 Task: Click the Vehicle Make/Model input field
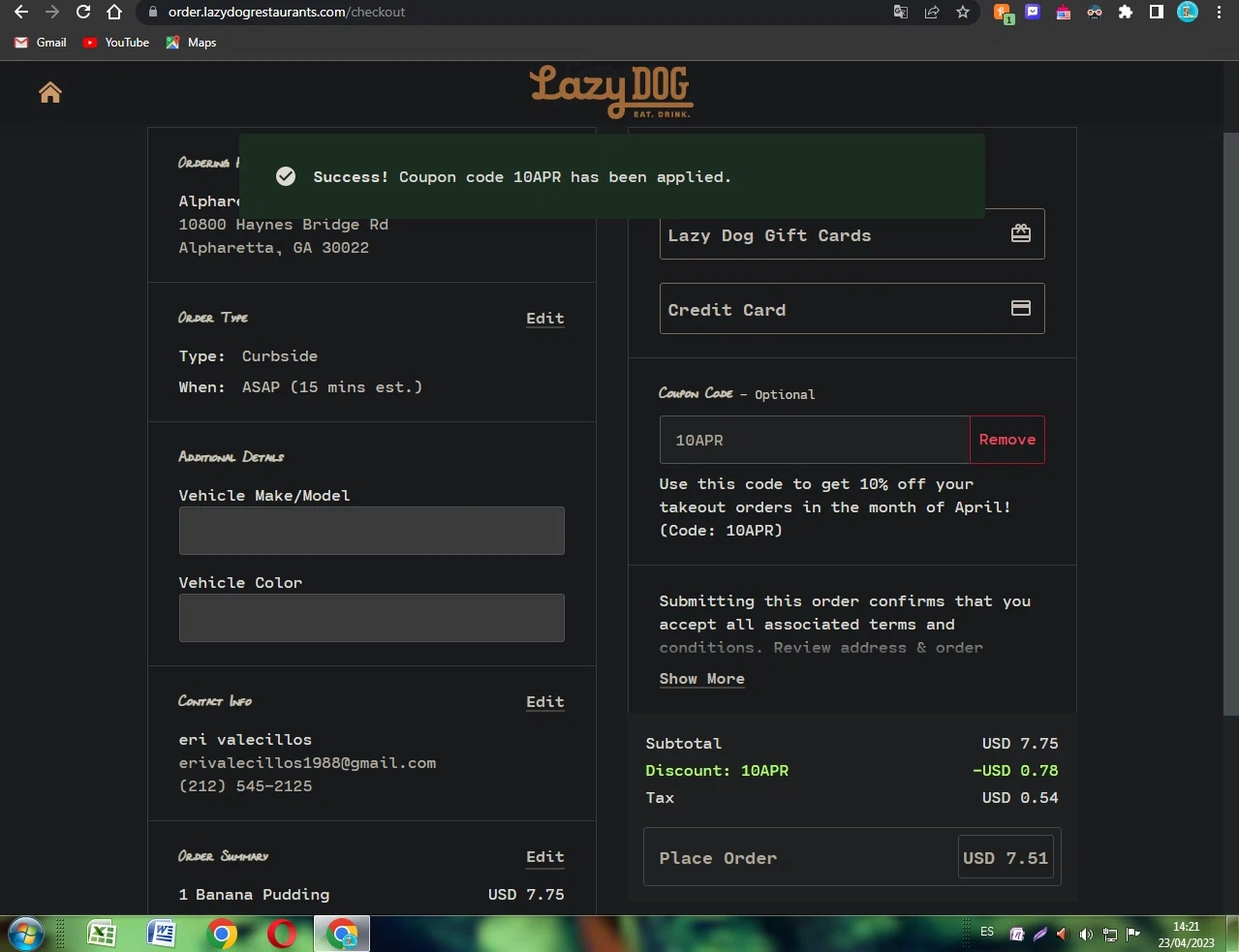point(372,531)
